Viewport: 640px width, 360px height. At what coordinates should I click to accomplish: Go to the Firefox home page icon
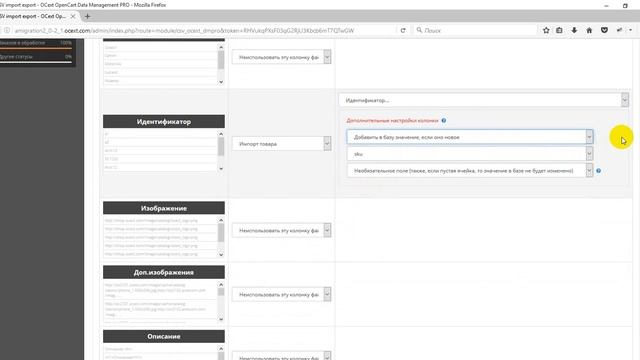coord(589,30)
